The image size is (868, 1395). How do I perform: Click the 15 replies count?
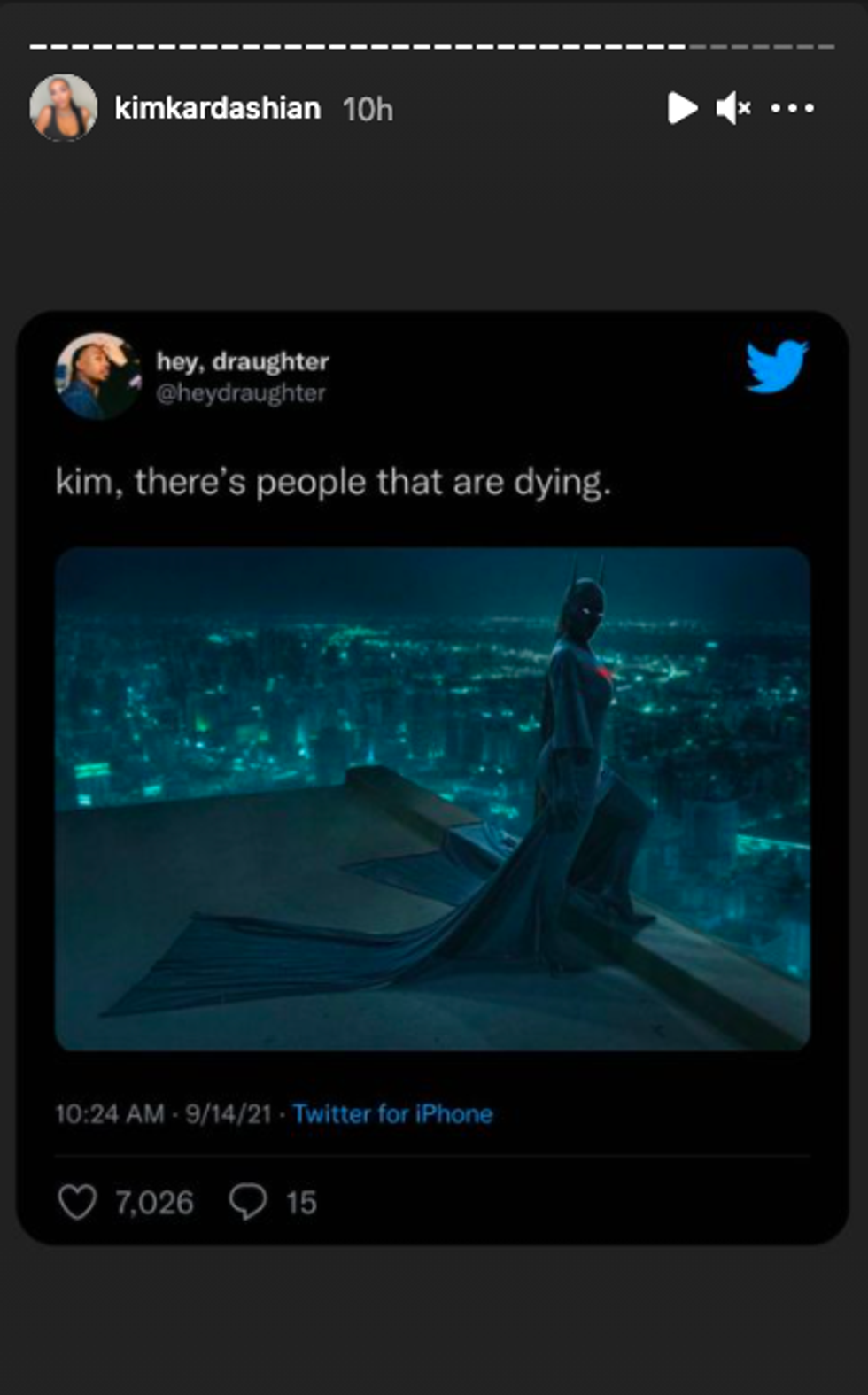(301, 1202)
